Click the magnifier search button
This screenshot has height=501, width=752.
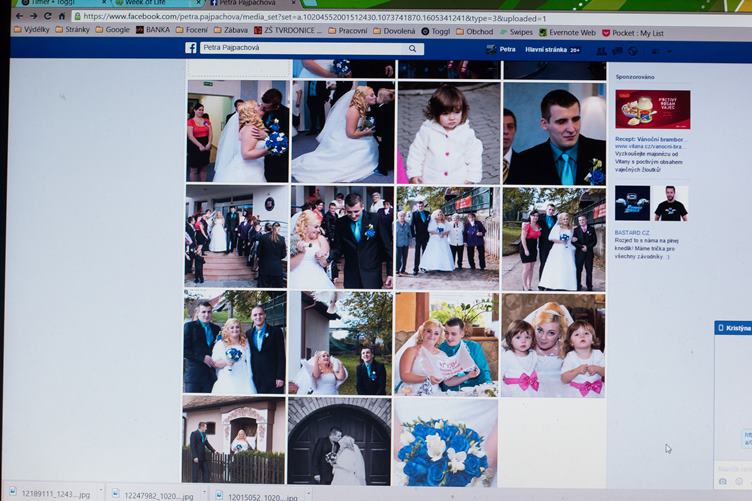tap(412, 48)
